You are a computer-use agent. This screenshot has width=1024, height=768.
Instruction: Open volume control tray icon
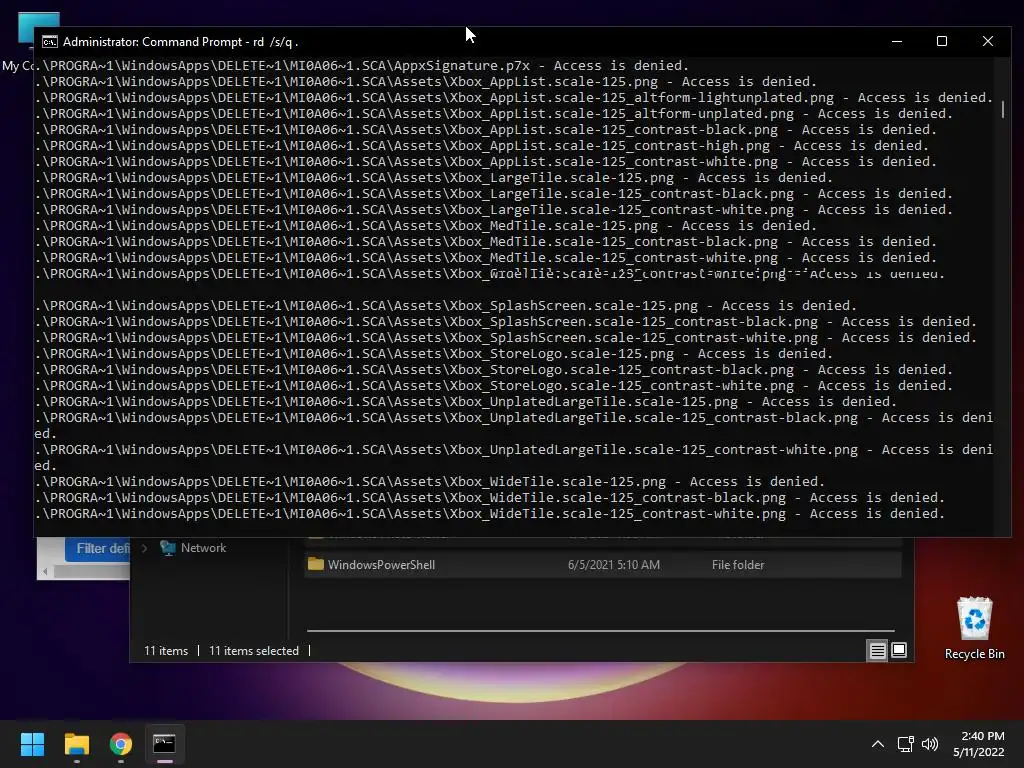[929, 744]
